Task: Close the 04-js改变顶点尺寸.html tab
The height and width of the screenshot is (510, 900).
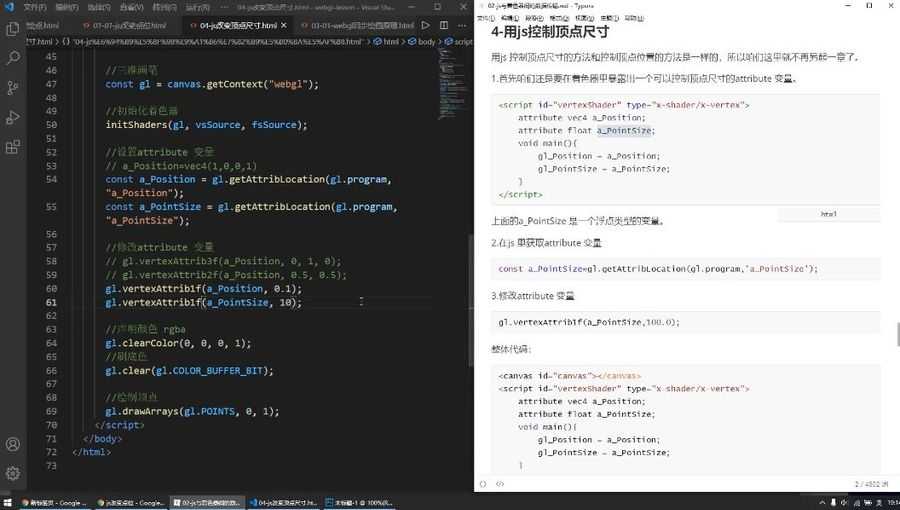Action: [x=284, y=25]
